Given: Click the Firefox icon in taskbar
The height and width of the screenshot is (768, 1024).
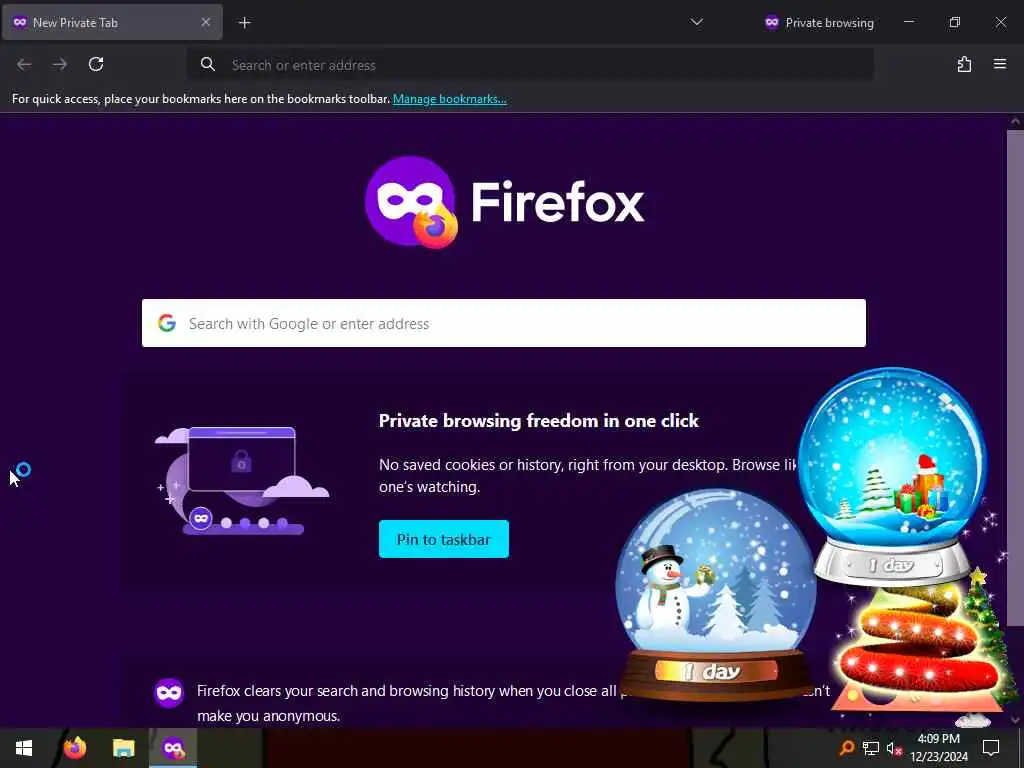Looking at the screenshot, I should (74, 748).
